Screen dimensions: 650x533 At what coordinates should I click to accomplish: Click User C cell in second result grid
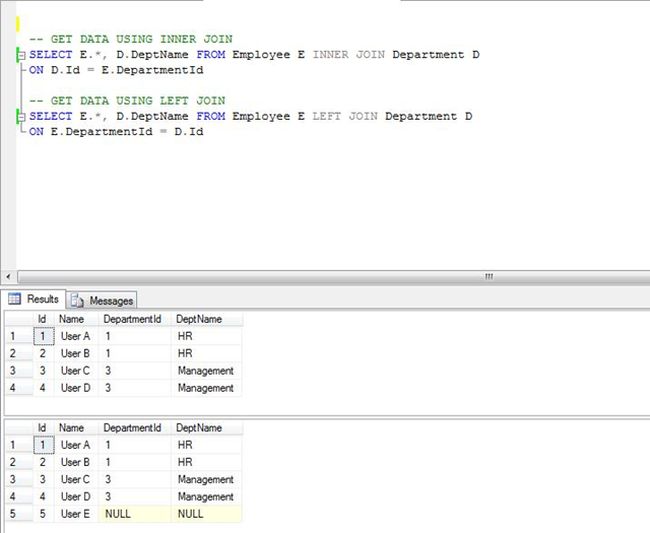[76, 480]
